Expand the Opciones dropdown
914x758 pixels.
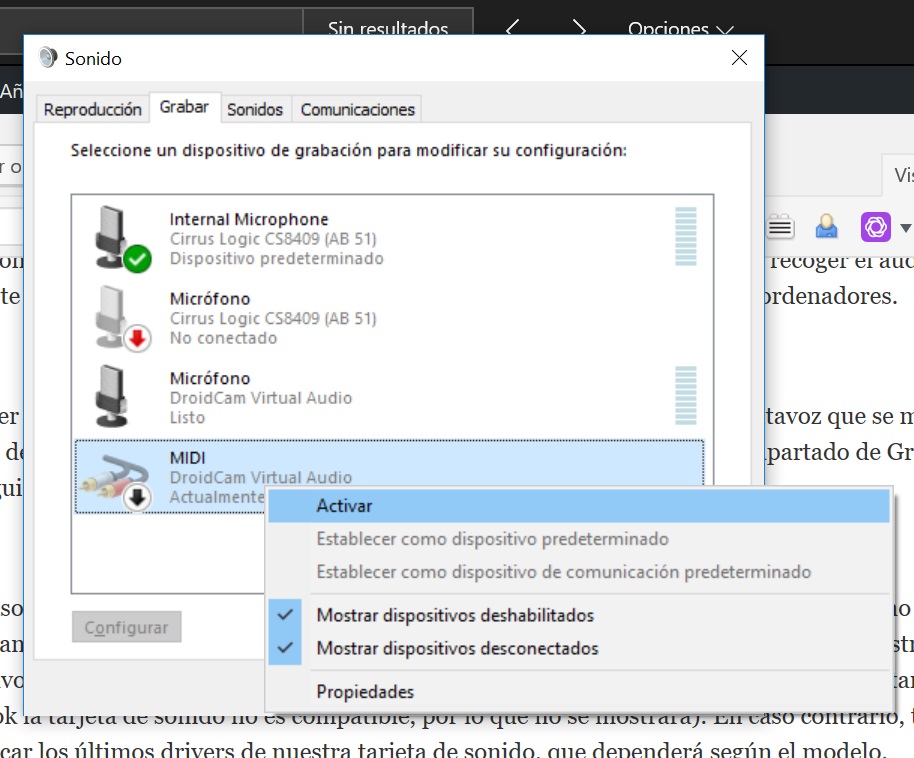(x=680, y=29)
